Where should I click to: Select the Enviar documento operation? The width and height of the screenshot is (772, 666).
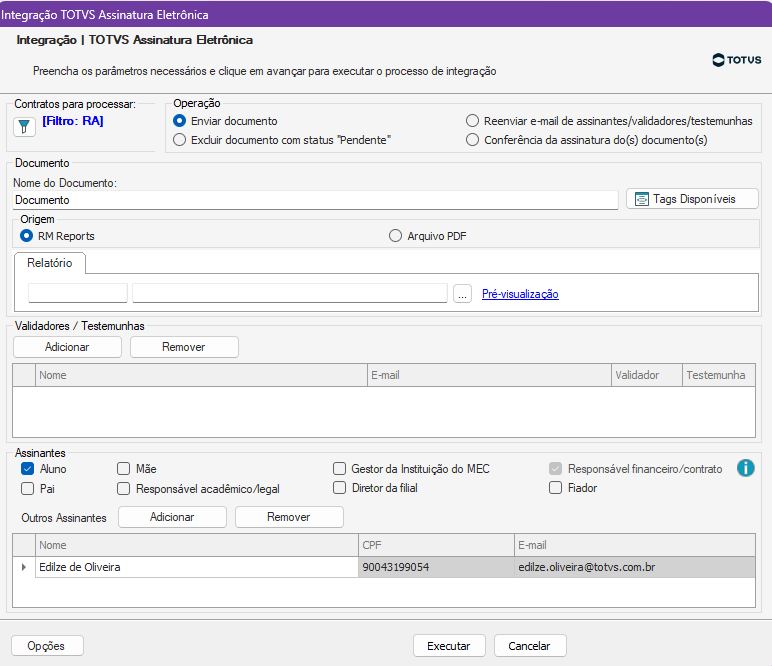pyautogui.click(x=180, y=121)
